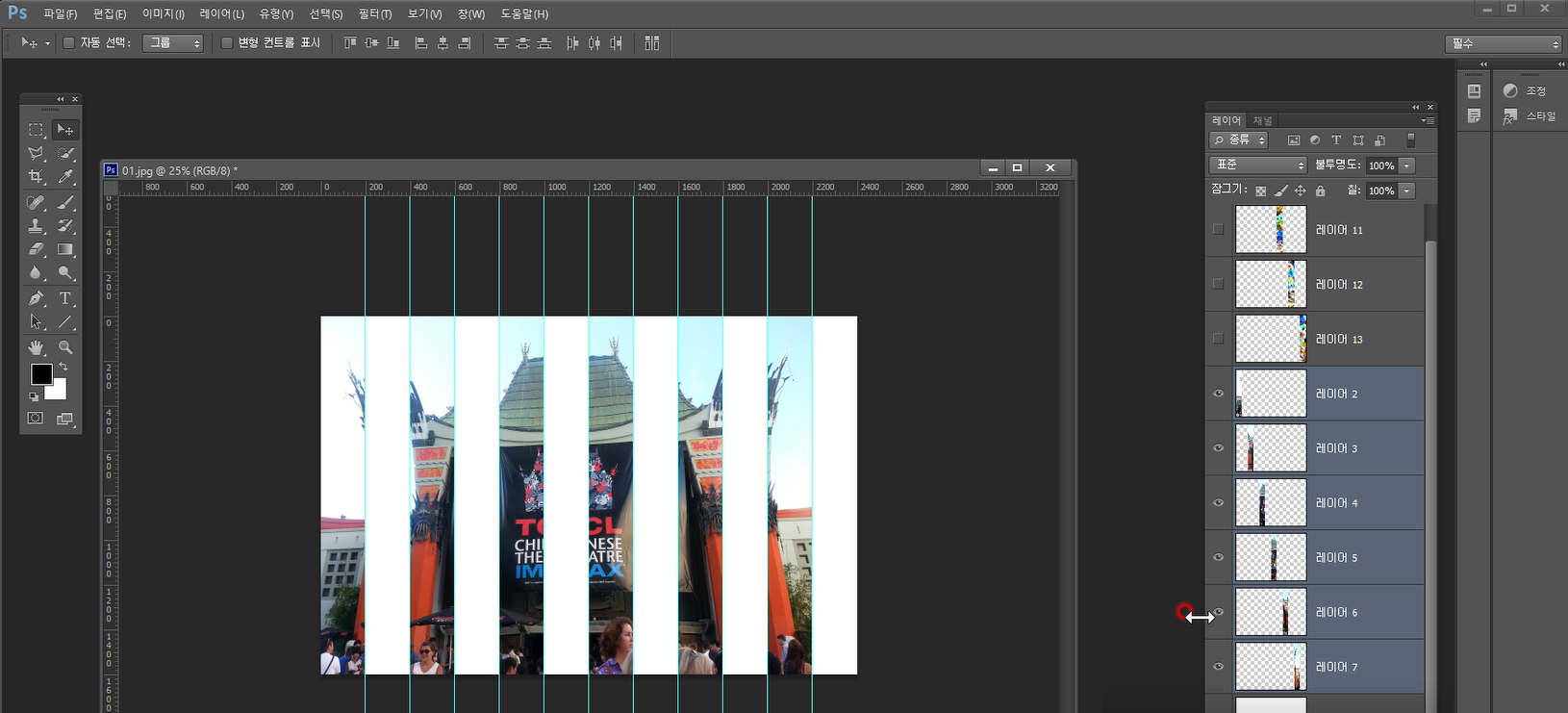Select the Blur tool

tap(36, 273)
